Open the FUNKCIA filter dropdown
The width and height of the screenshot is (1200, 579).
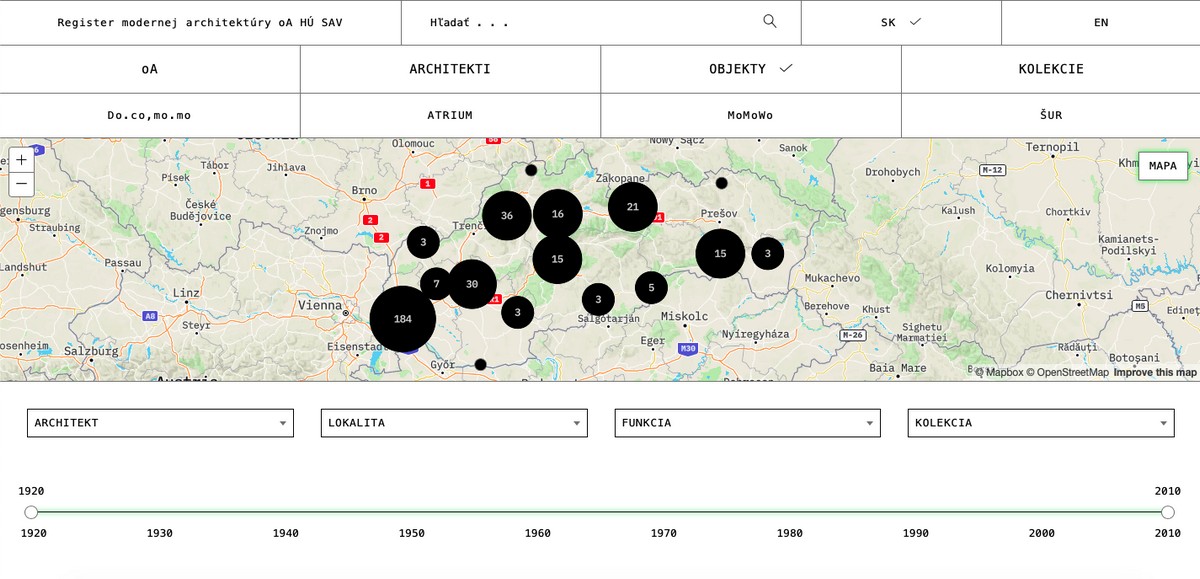(747, 423)
